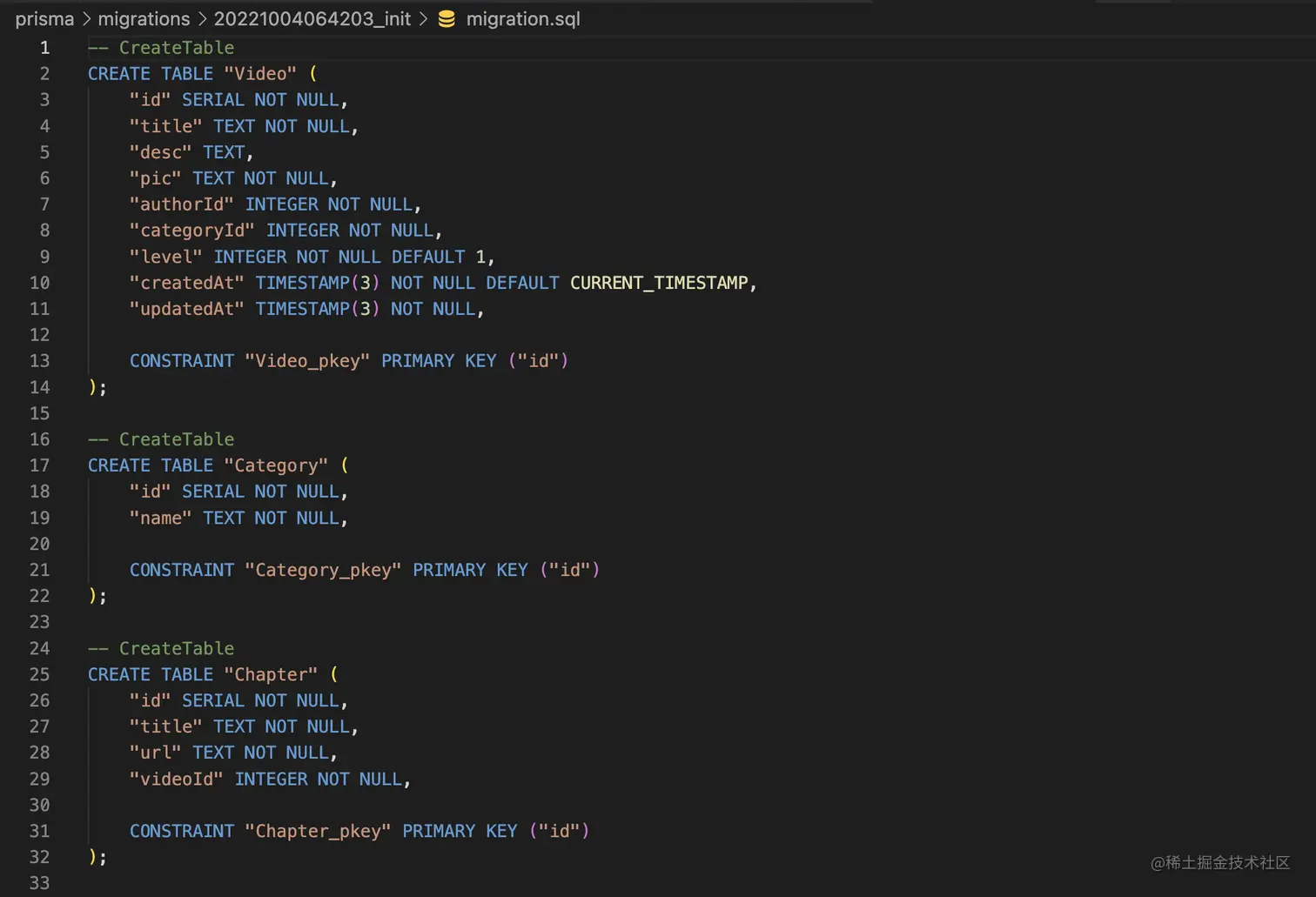Click CREATE TABLE "Category" statement
Viewport: 1316px width, 897px height.
click(x=218, y=465)
